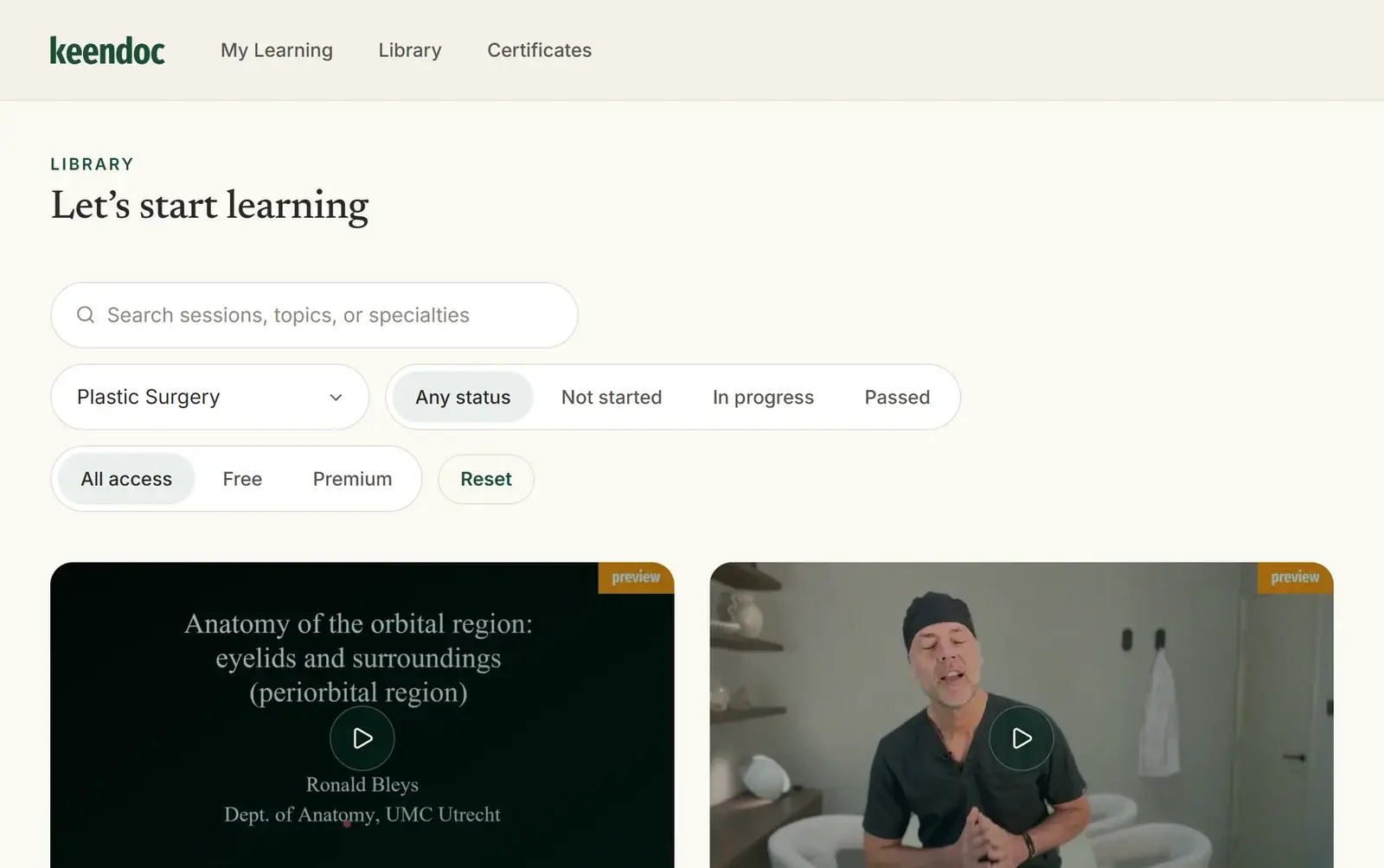1384x868 pixels.
Task: Show only Premium sessions
Action: click(x=352, y=479)
